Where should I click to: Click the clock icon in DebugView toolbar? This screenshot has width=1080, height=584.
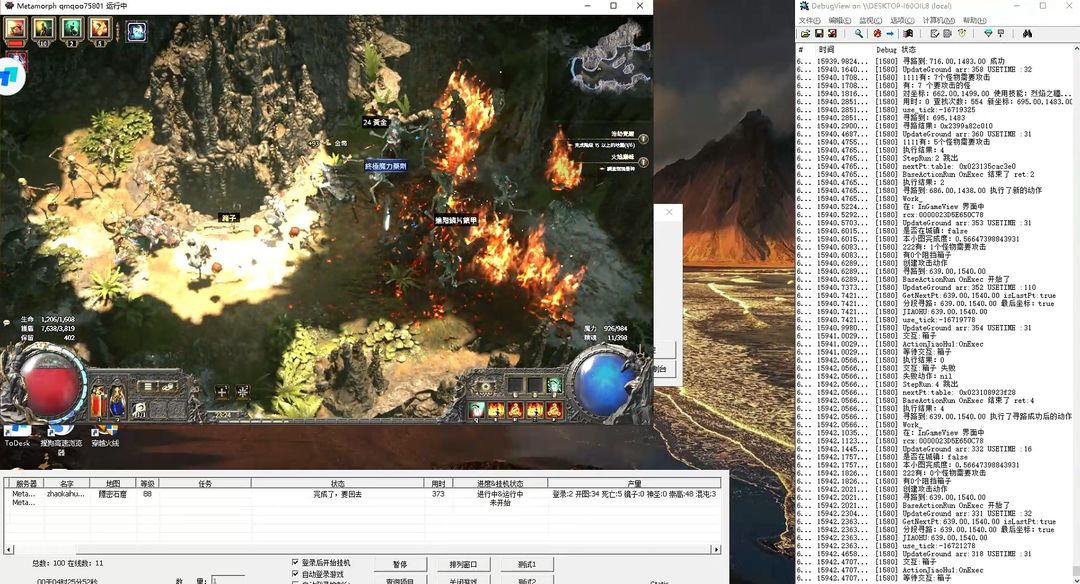962,33
